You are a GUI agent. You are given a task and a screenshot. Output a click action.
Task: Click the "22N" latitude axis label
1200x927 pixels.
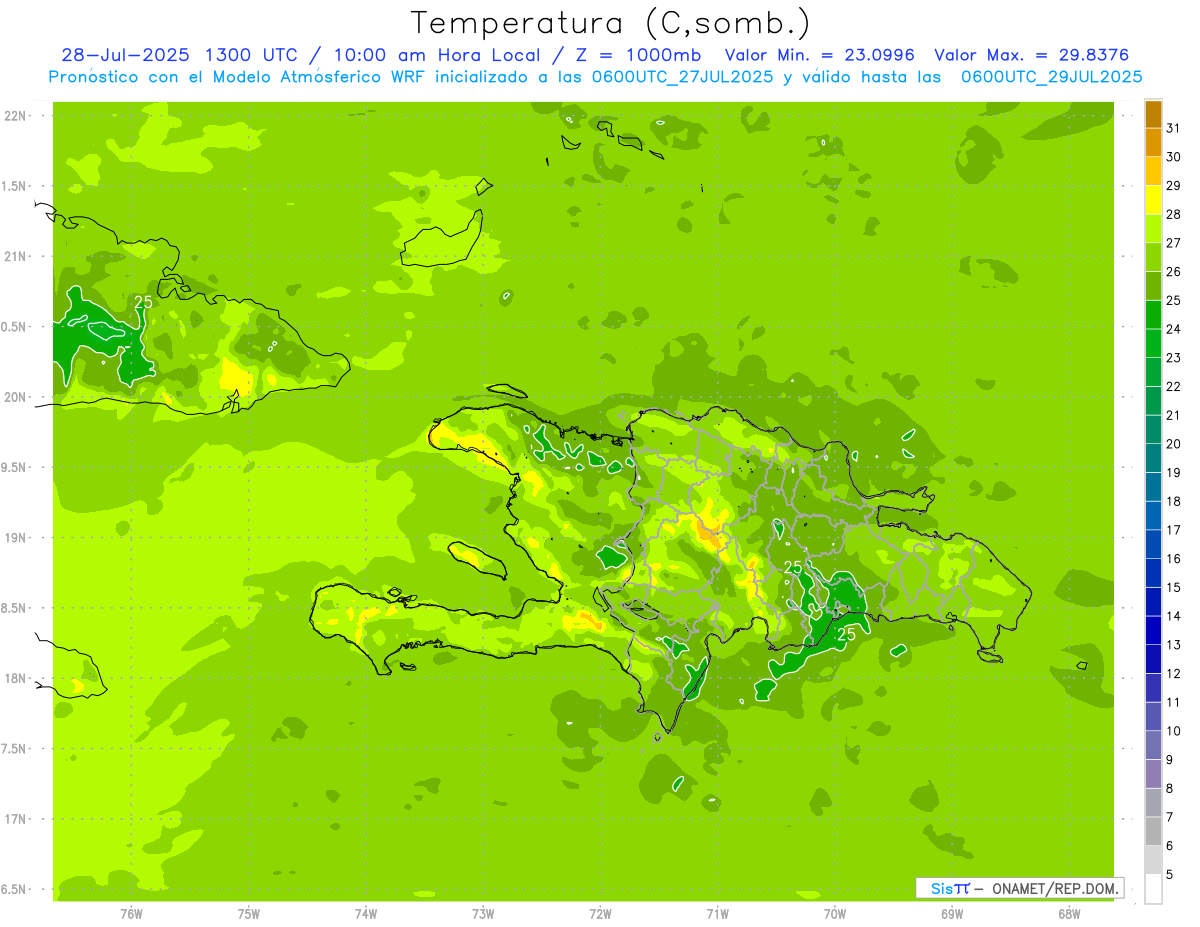[16, 116]
